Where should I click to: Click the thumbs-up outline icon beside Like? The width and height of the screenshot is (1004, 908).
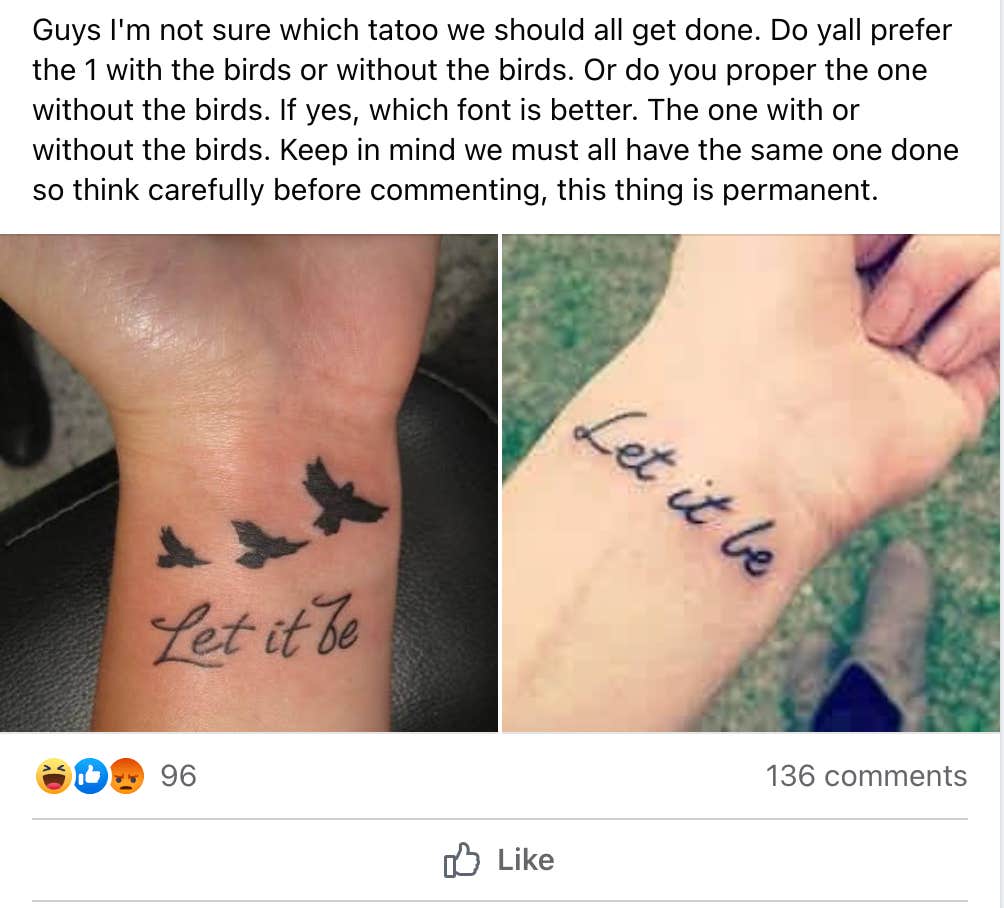click(461, 860)
